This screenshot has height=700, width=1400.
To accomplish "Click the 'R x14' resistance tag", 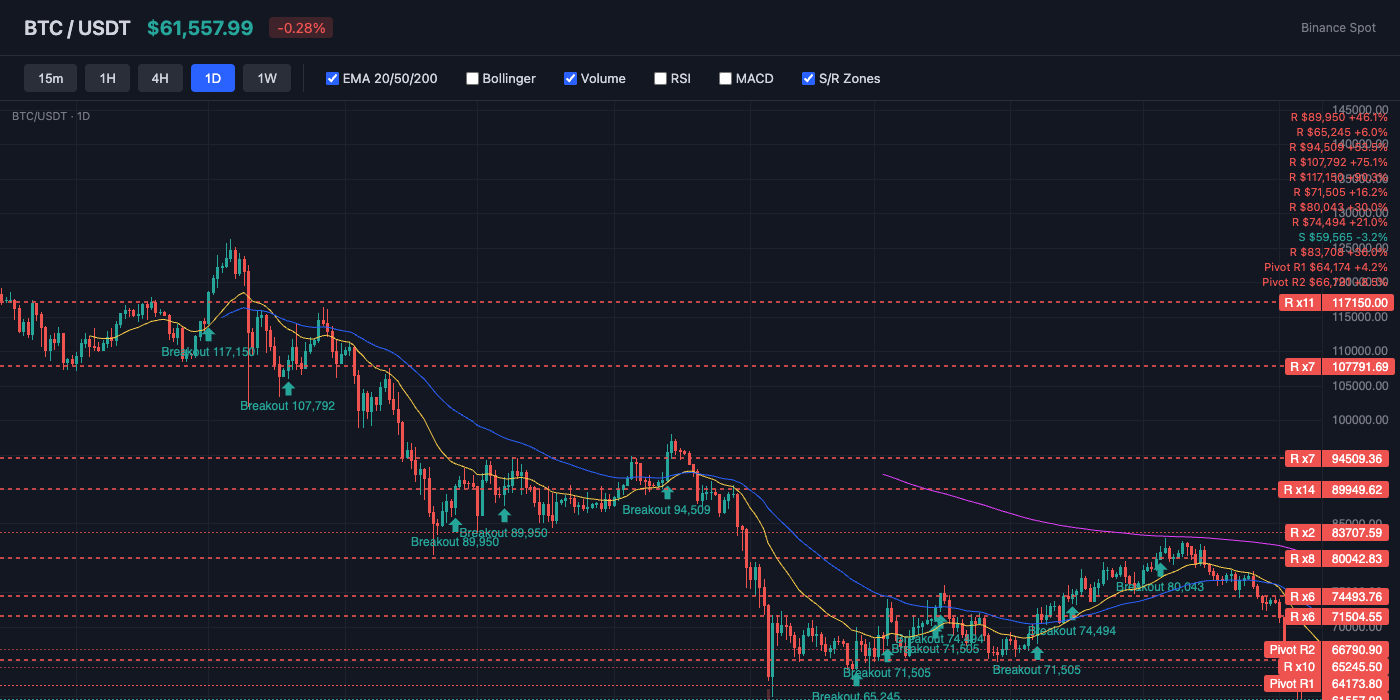I will [1301, 490].
